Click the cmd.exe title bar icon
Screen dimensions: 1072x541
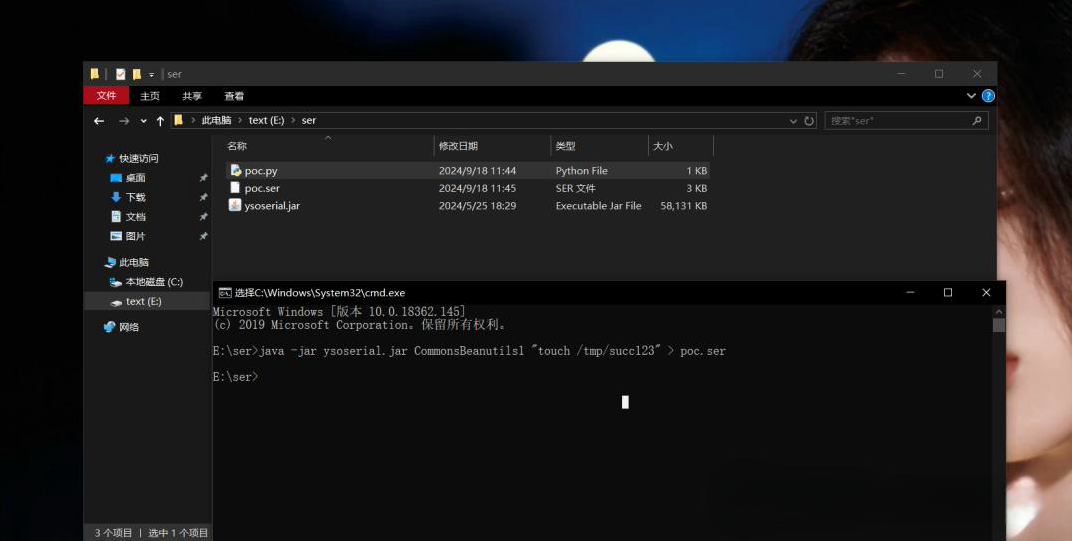(x=225, y=293)
